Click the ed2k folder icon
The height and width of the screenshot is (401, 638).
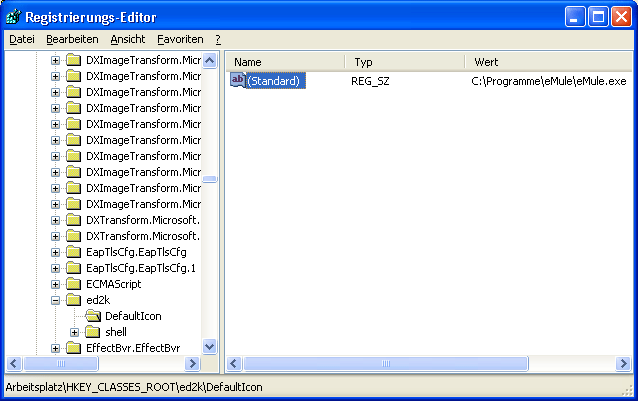point(74,300)
